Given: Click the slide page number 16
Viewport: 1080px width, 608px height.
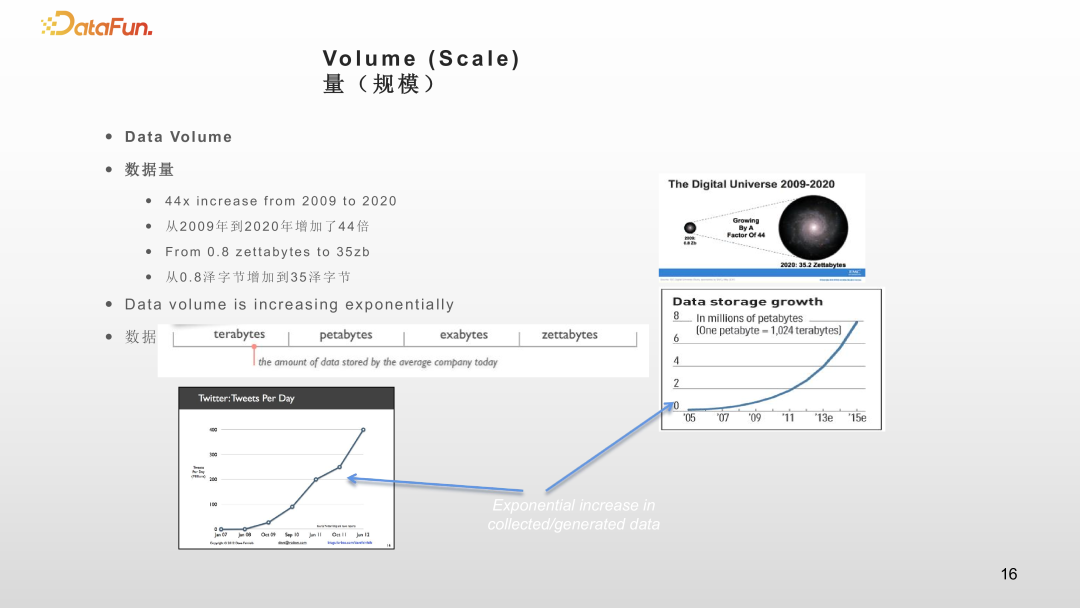Looking at the screenshot, I should [1008, 574].
